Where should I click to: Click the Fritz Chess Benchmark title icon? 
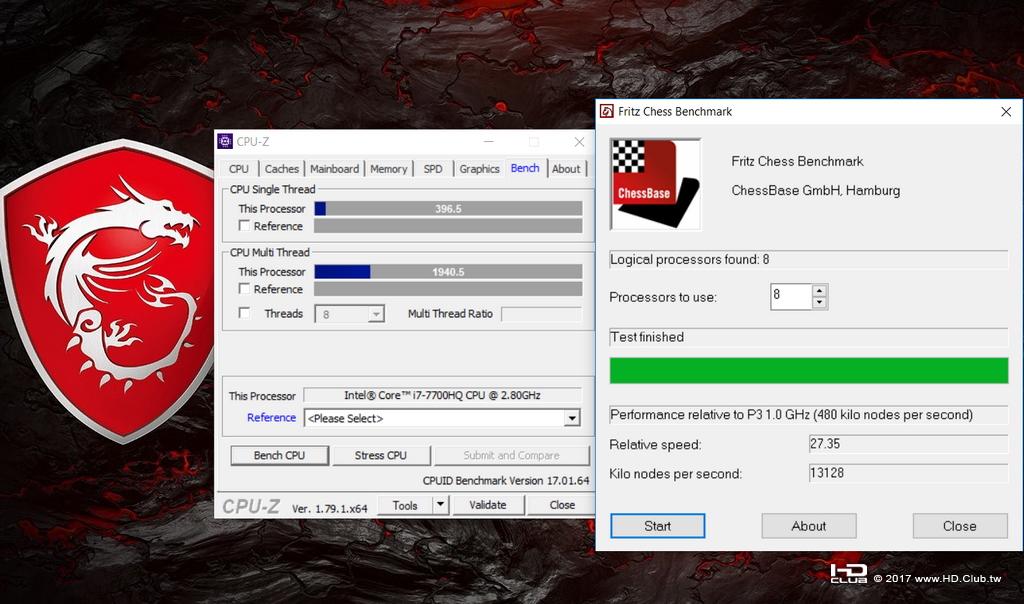coord(607,111)
